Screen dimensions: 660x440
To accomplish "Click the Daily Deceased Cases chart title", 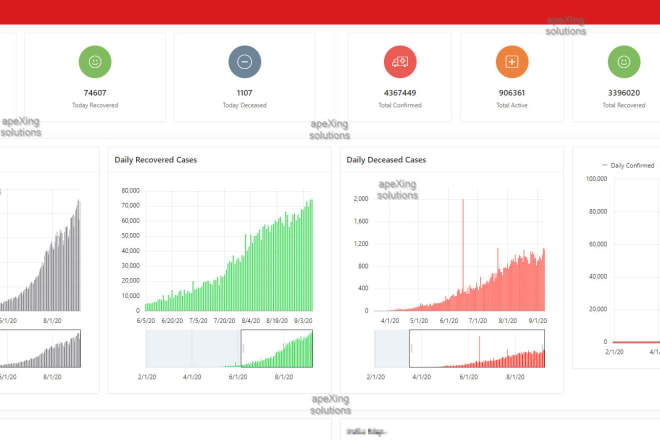I will [x=386, y=160].
